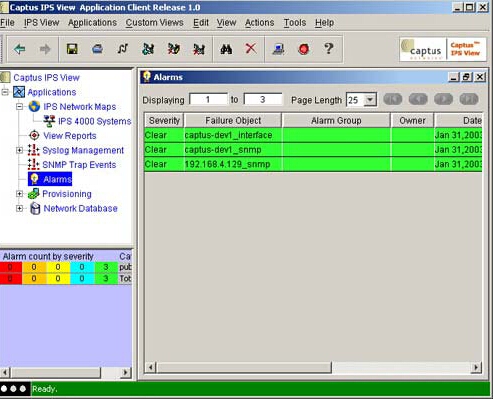This screenshot has width=493, height=399.
Task: Click the Applications map icon in tree
Action: point(19,92)
